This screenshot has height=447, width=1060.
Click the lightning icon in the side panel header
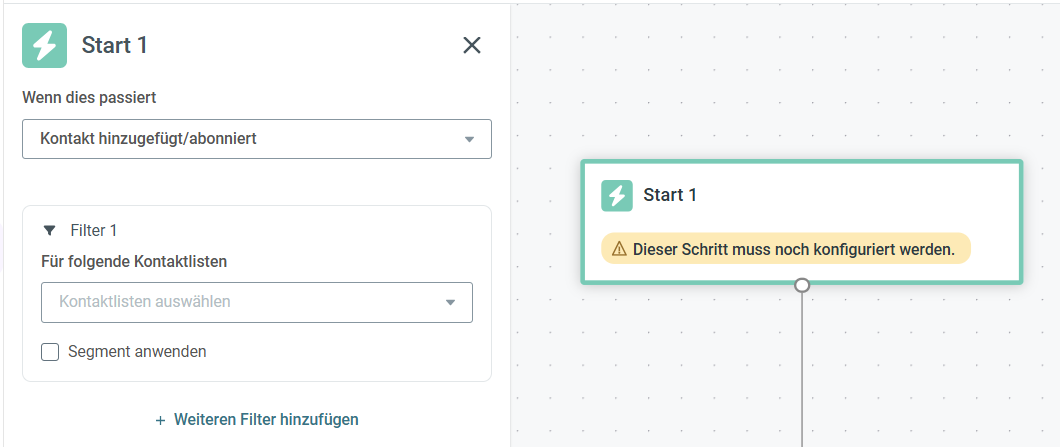click(45, 45)
